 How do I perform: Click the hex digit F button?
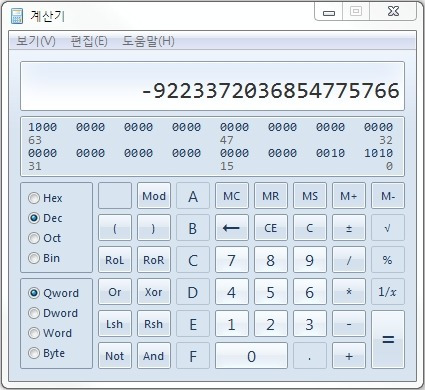tap(193, 356)
